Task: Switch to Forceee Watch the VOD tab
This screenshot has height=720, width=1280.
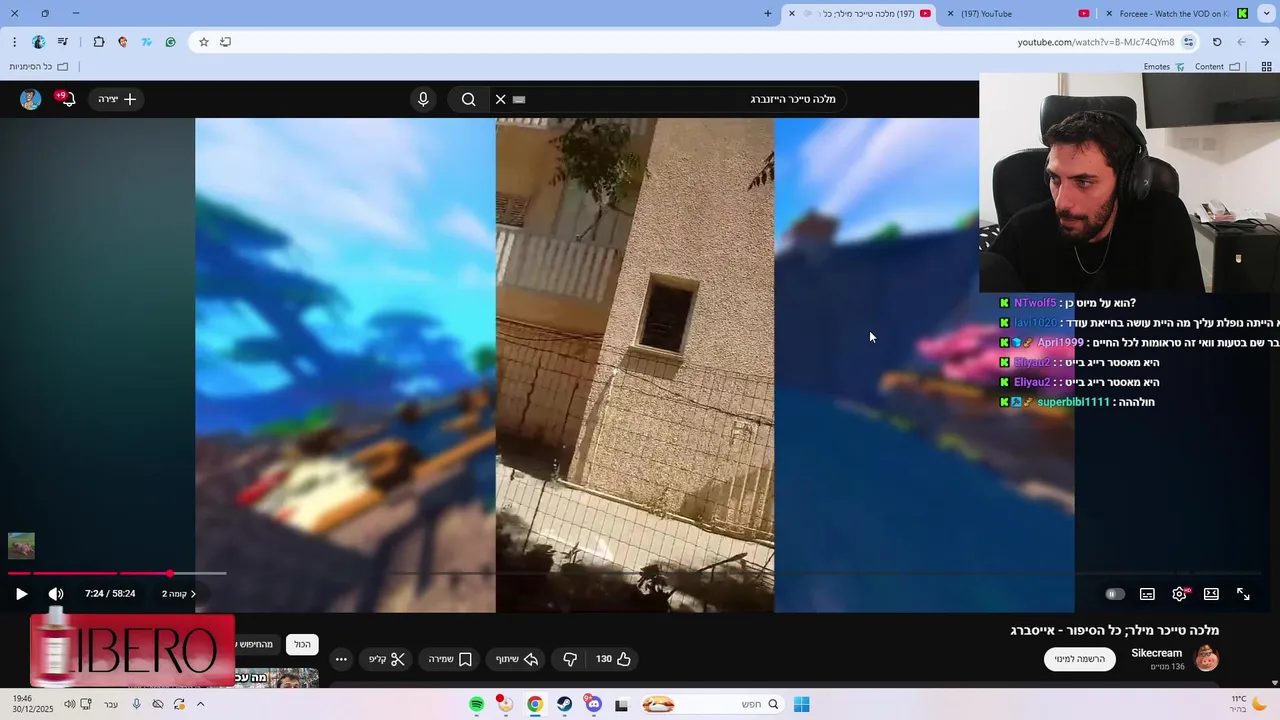Action: pos(1175,14)
